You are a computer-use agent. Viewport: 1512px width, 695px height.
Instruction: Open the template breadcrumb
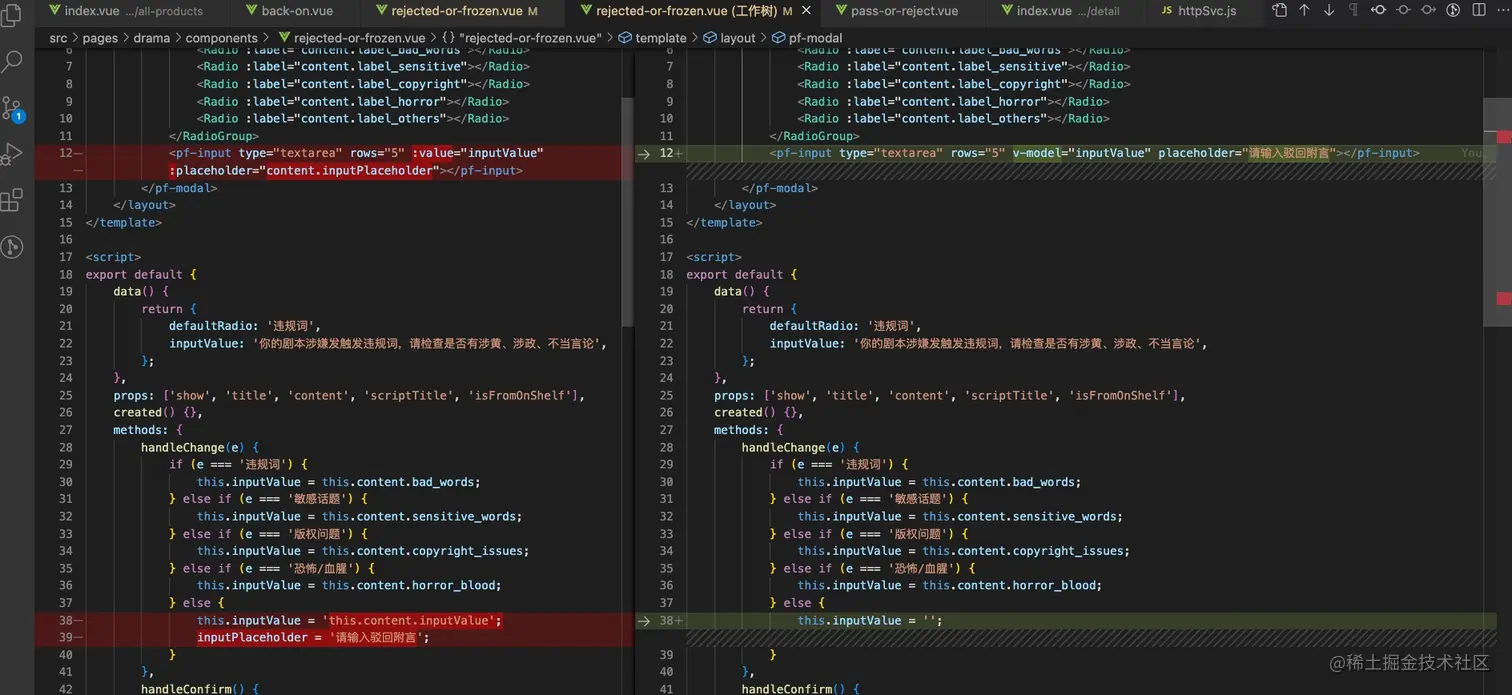coord(652,38)
